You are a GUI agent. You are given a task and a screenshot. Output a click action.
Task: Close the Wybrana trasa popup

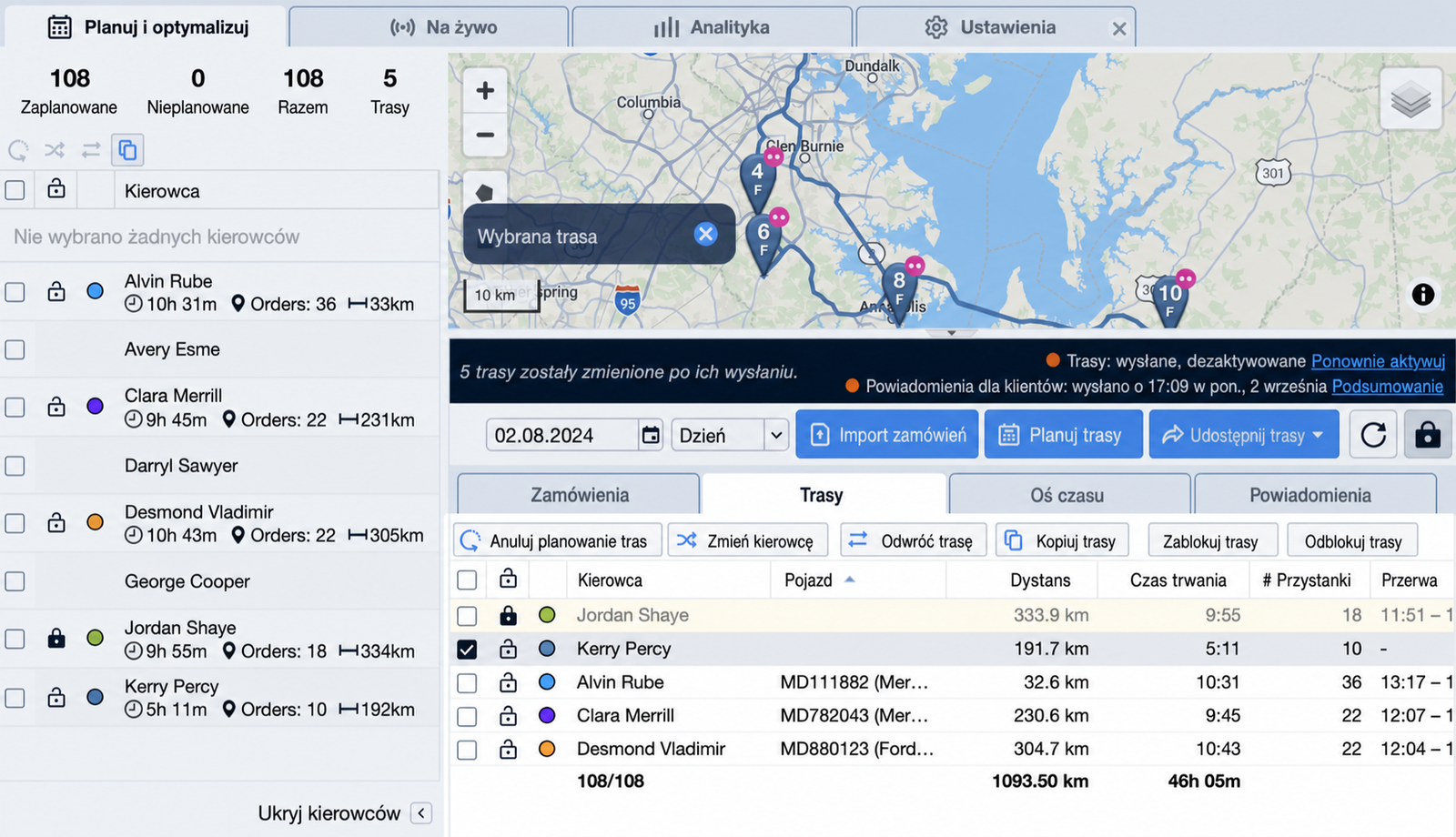click(x=705, y=235)
